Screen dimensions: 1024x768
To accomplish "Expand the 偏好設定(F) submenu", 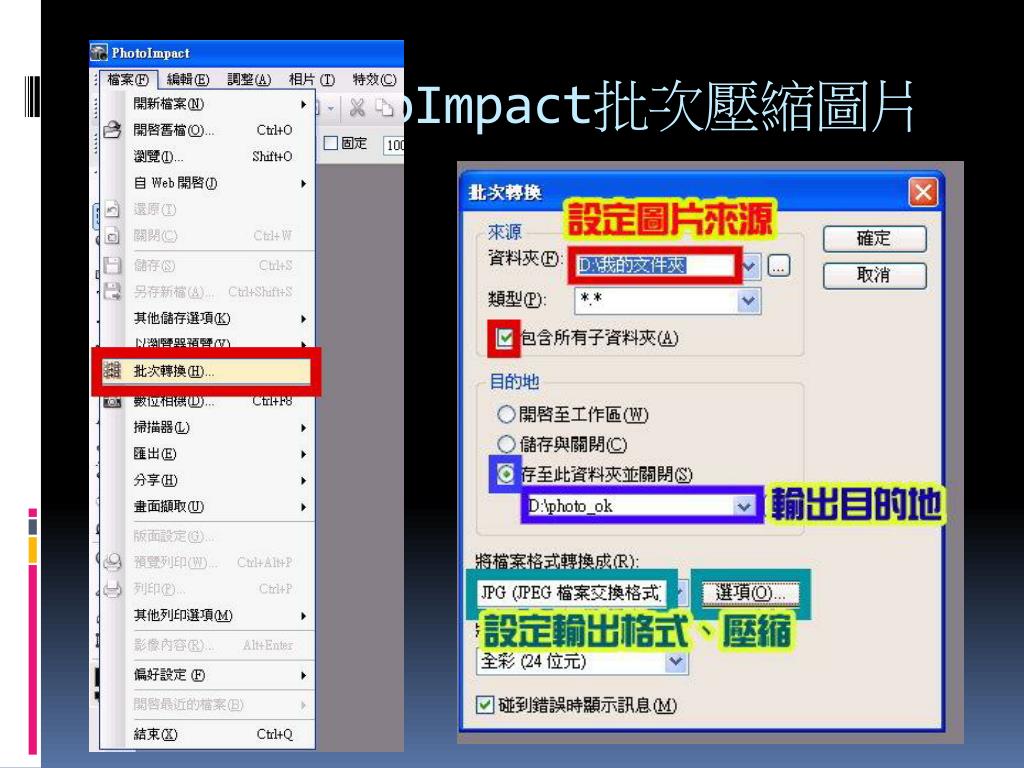I will (x=206, y=675).
